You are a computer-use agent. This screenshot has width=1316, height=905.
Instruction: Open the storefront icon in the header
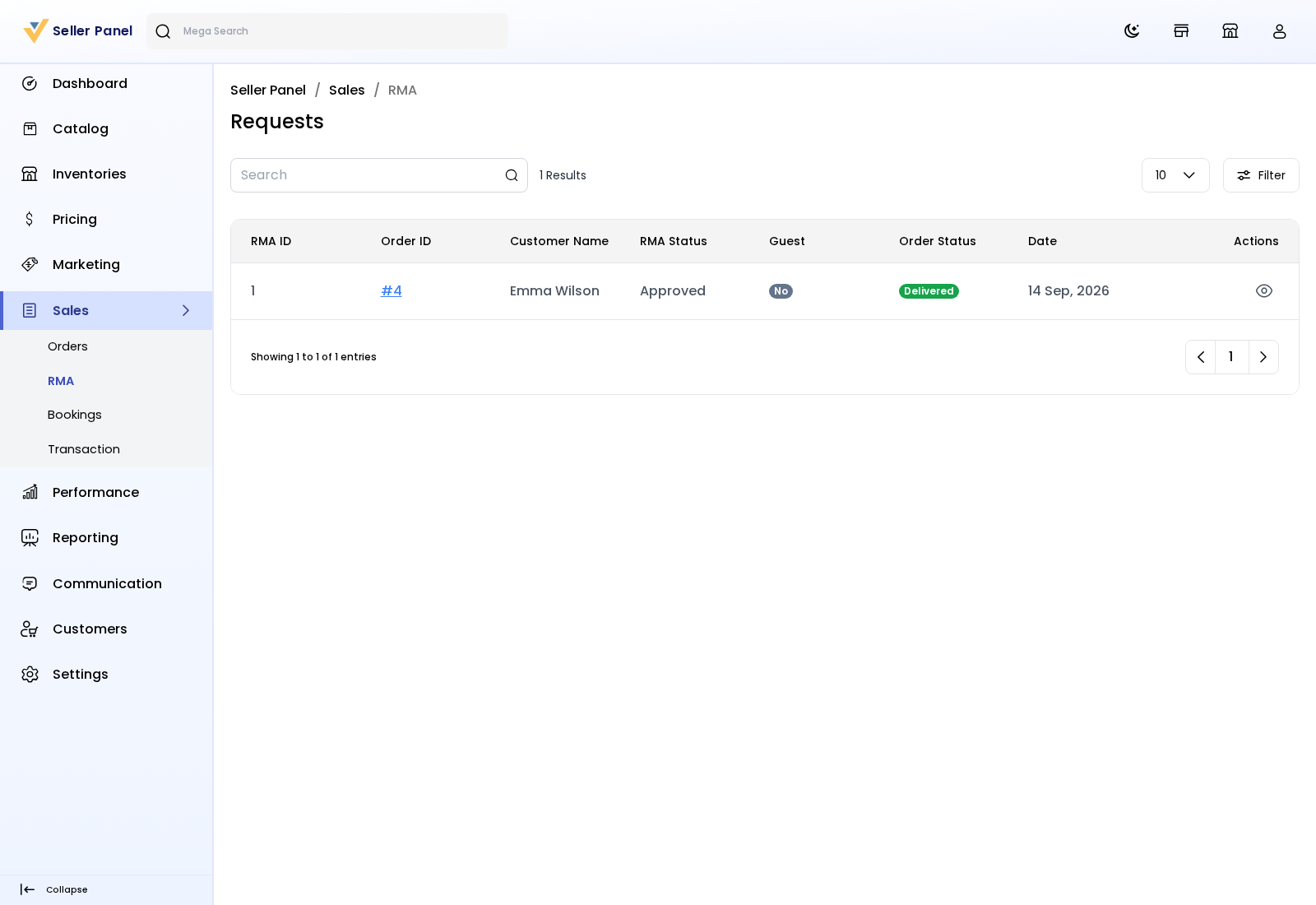click(1181, 31)
